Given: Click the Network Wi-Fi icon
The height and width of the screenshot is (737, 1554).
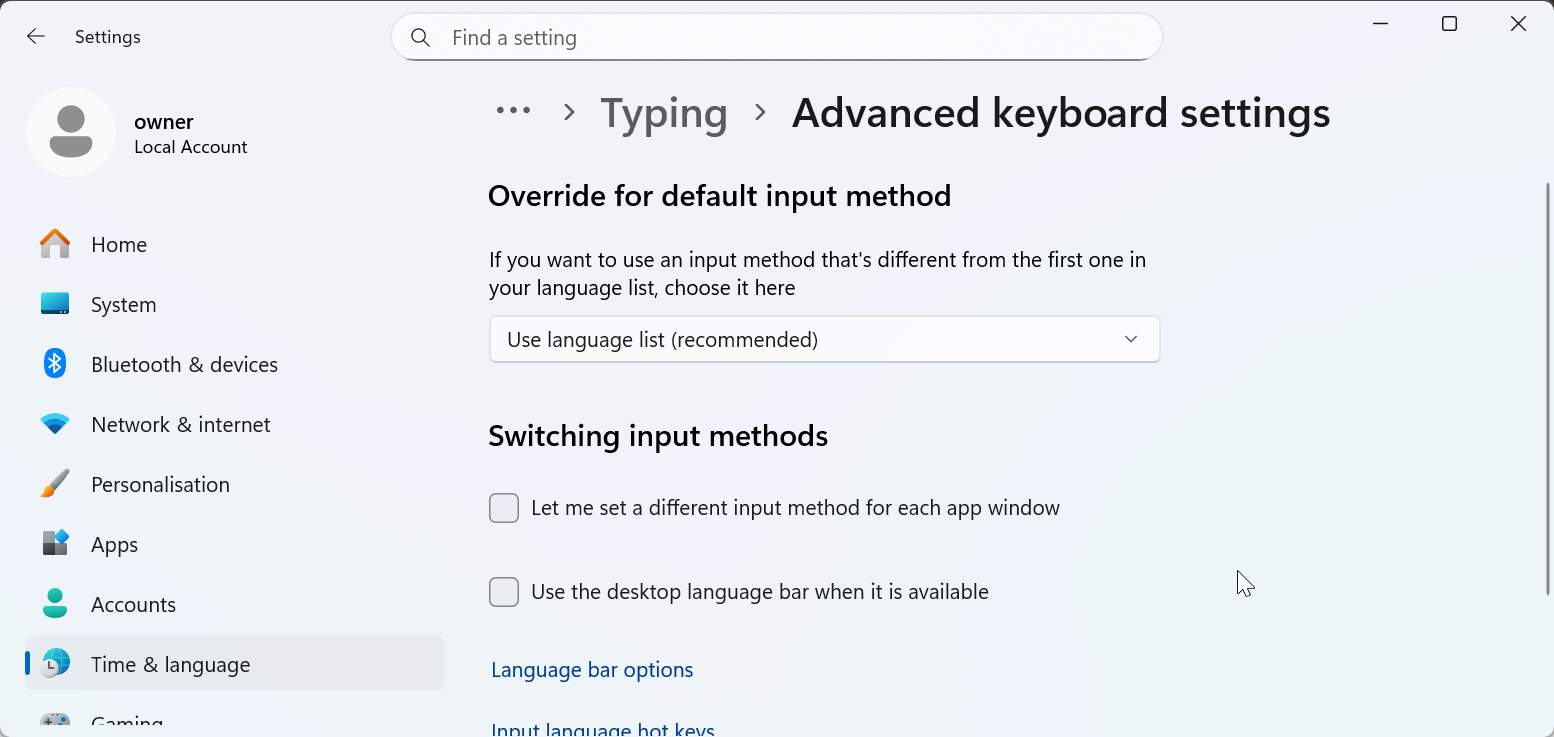Looking at the screenshot, I should pos(55,424).
